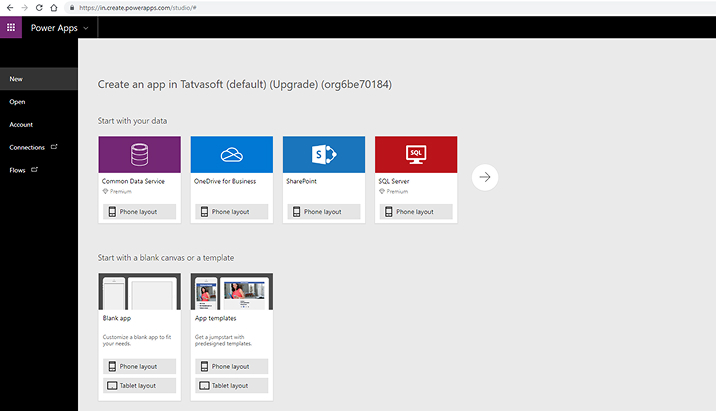
Task: Click the browser forward arrow
Action: point(24,8)
